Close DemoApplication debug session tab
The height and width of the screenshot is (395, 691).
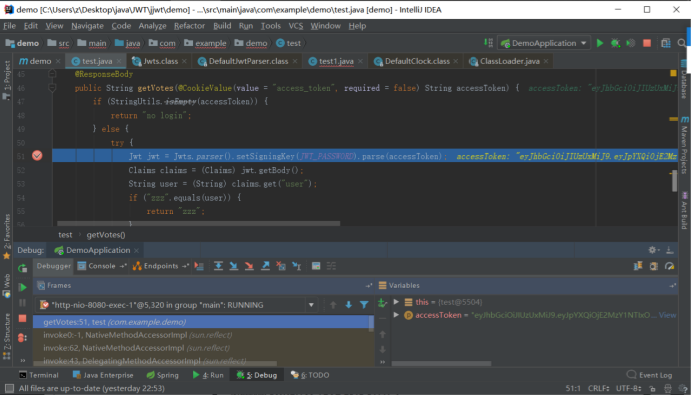[136, 250]
